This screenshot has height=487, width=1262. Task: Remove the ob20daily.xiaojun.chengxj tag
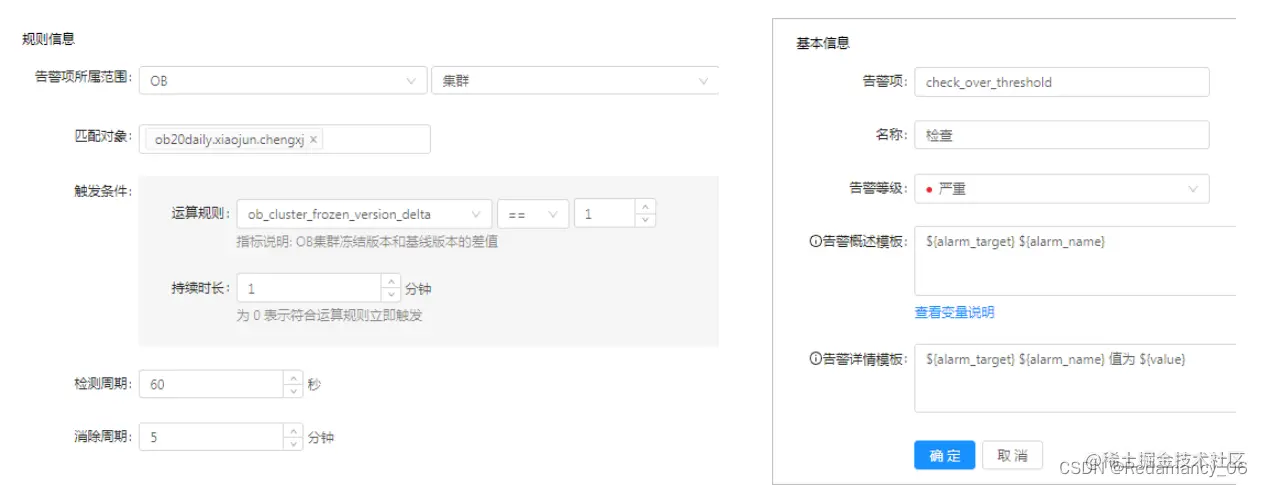[x=314, y=140]
